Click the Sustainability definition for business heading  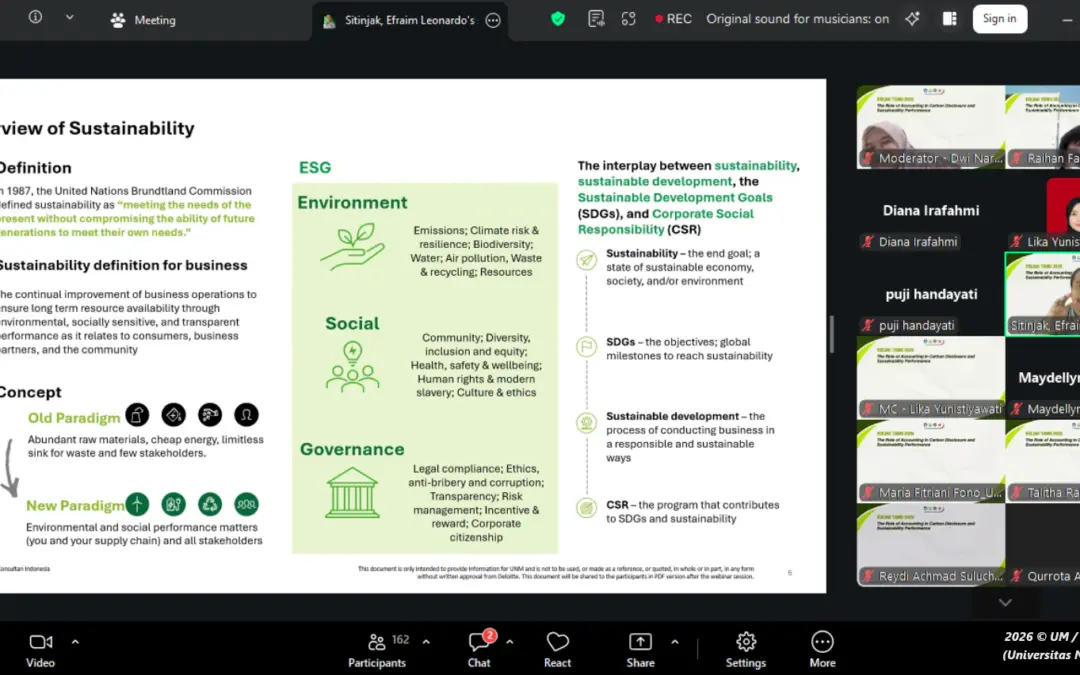pos(123,265)
